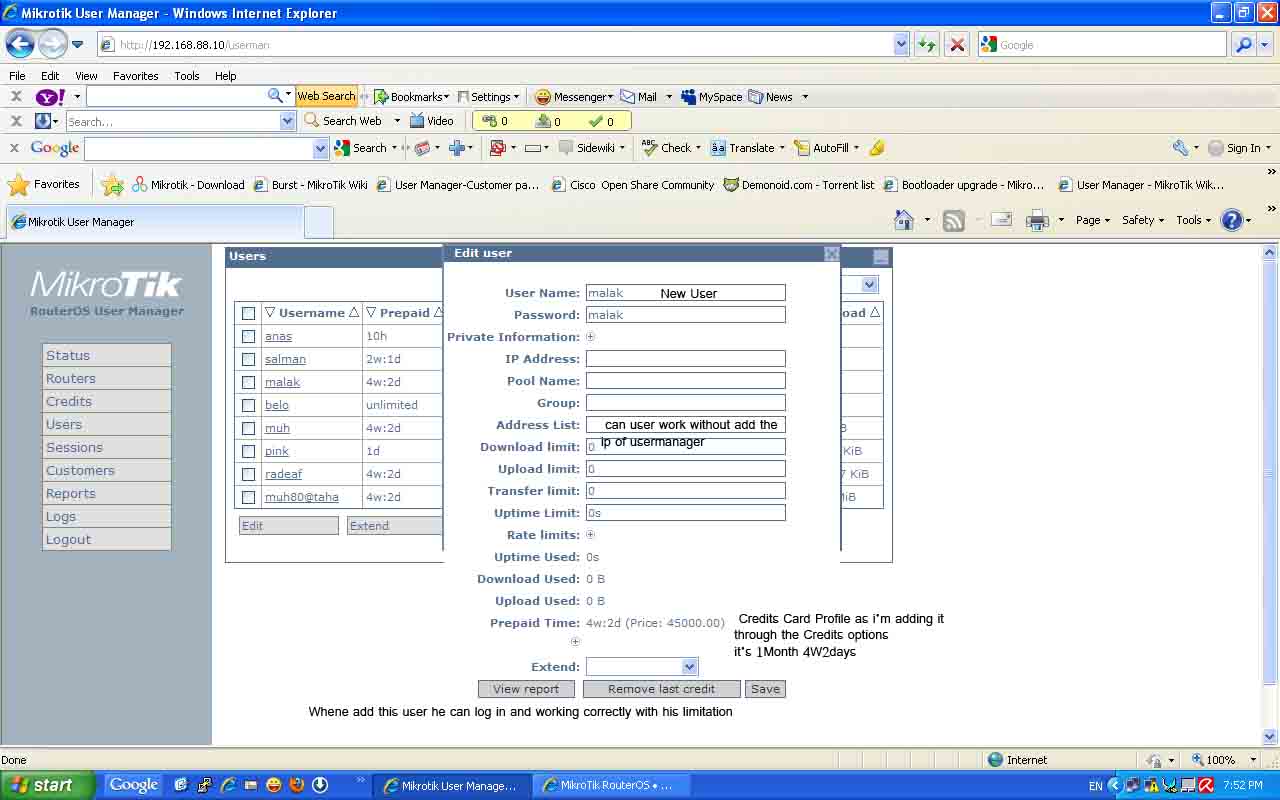Click the Refresh page icon
The width and height of the screenshot is (1280, 800).
click(927, 44)
